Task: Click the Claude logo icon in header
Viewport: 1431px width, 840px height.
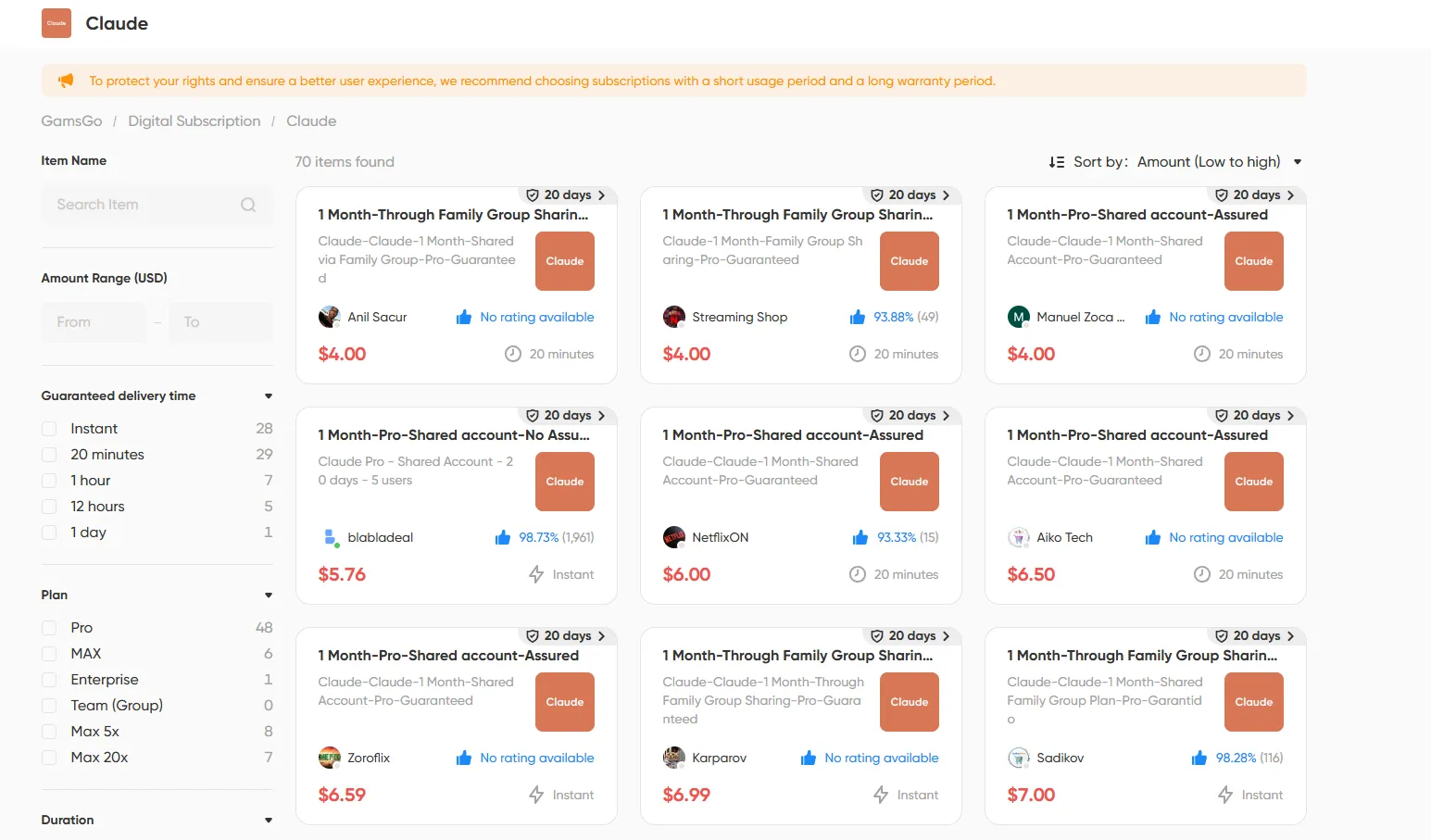Action: tap(56, 23)
